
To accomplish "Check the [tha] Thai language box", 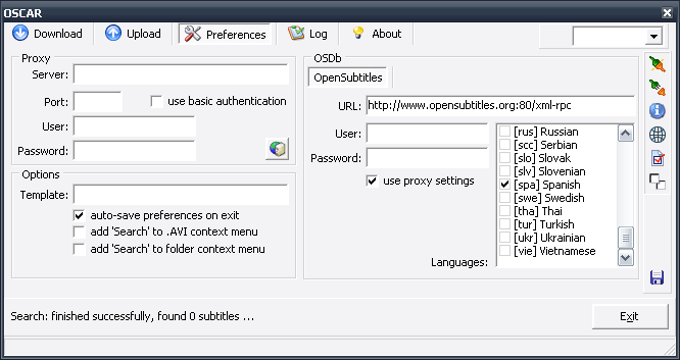I will pyautogui.click(x=505, y=211).
